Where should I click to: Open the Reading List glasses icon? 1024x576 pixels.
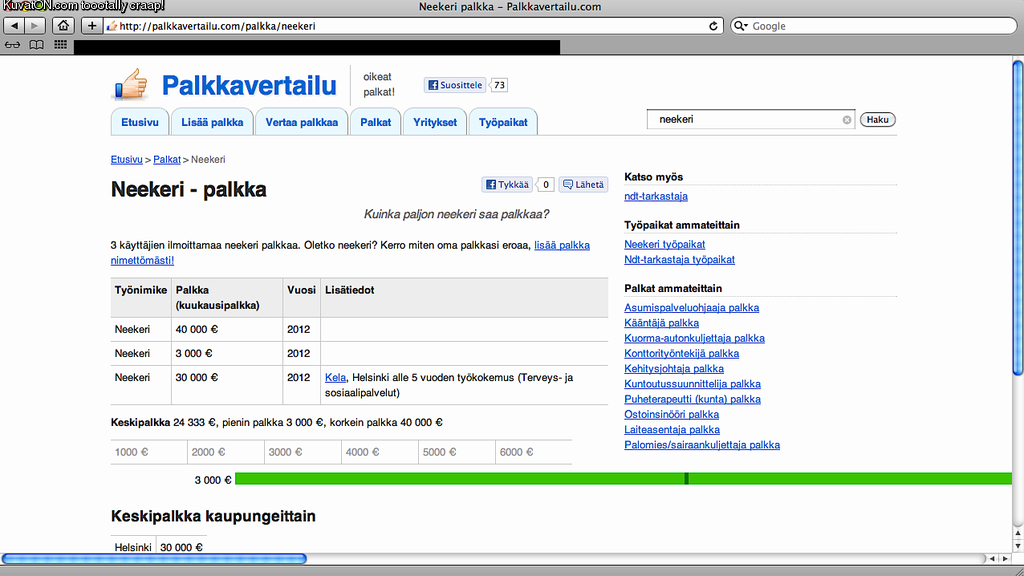pyautogui.click(x=13, y=45)
